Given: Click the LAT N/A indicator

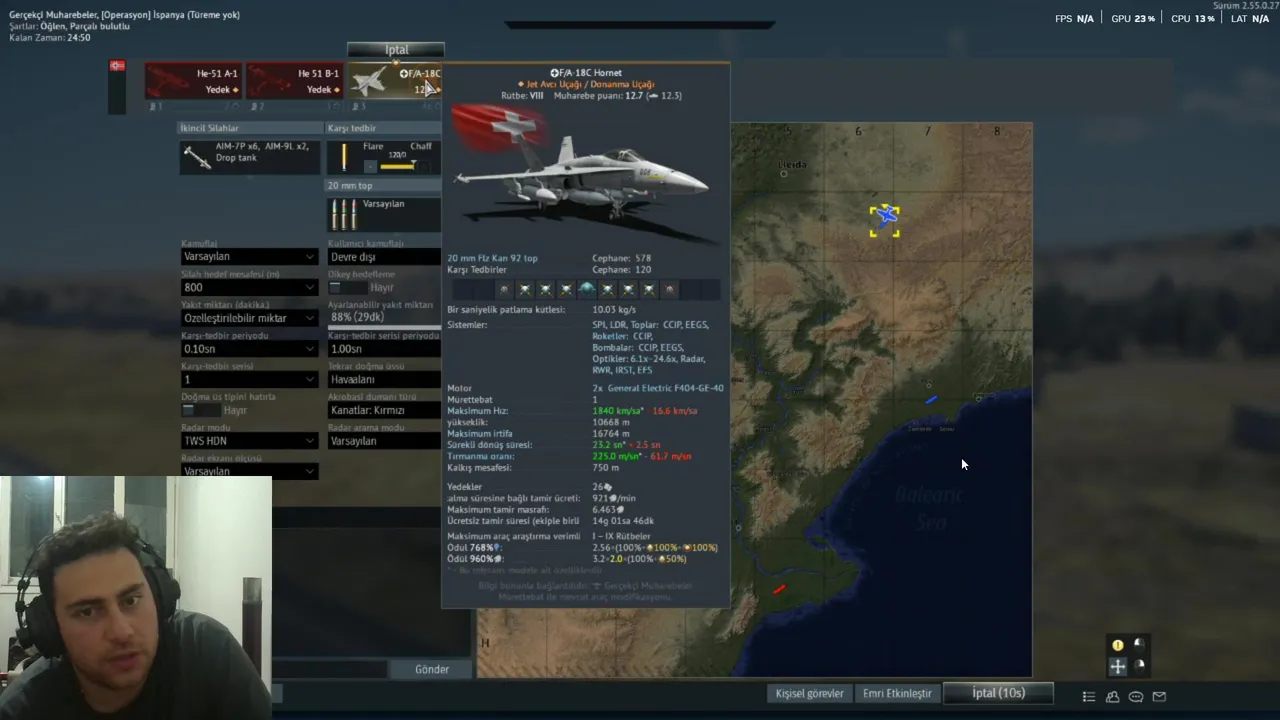Looking at the screenshot, I should (x=1250, y=19).
